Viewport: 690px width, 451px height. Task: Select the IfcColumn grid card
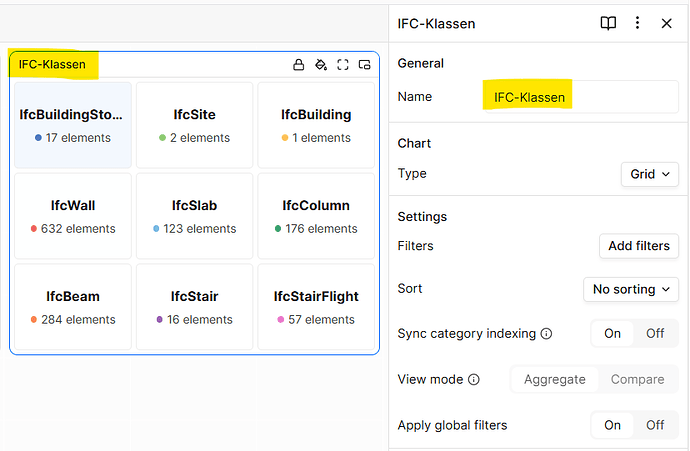316,216
